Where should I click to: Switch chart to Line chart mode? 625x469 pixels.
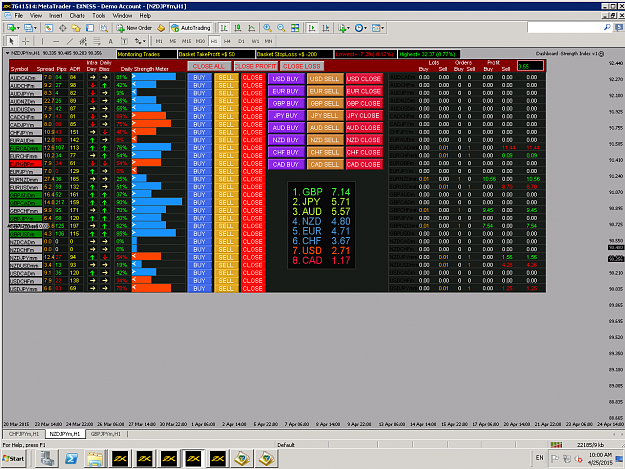(252, 28)
